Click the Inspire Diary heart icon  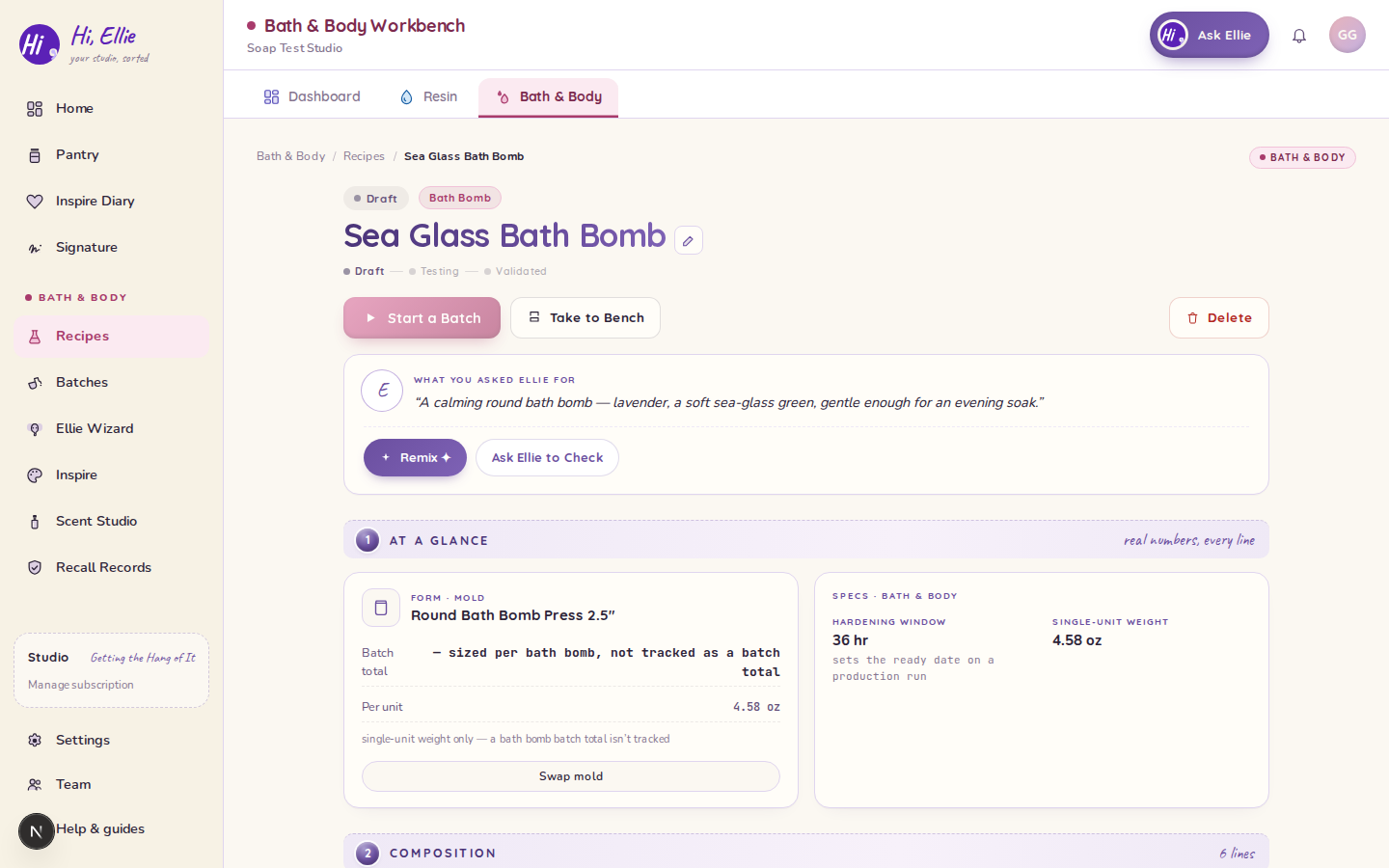[x=35, y=202]
